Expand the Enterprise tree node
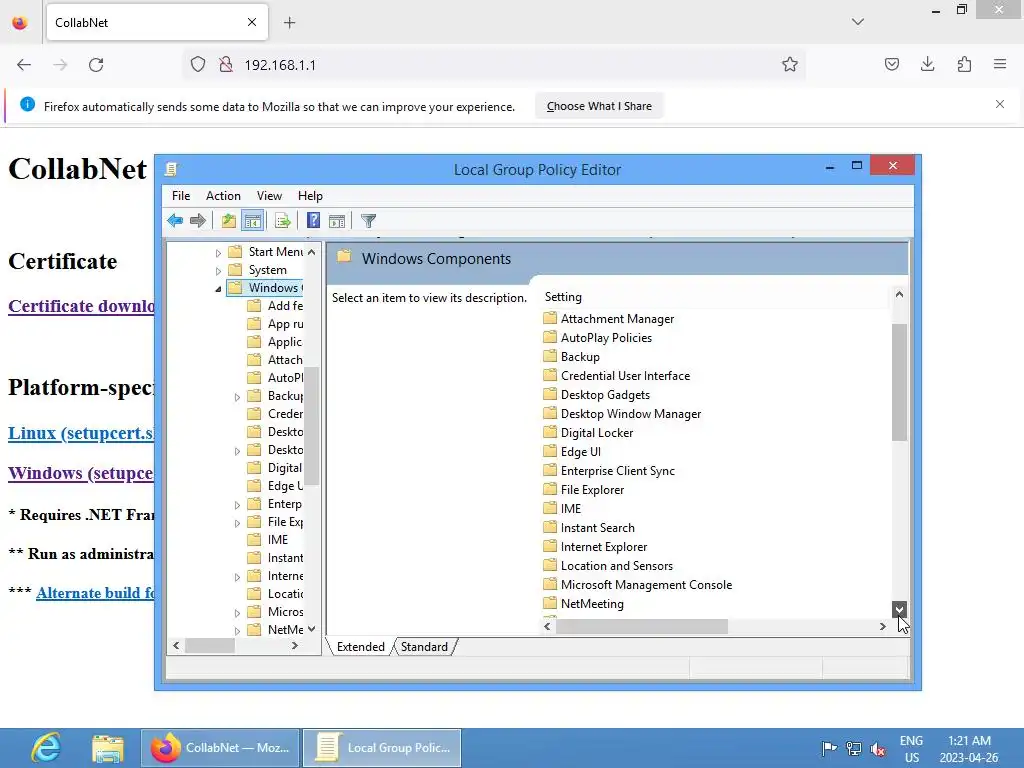The height and width of the screenshot is (768, 1024). [x=237, y=504]
